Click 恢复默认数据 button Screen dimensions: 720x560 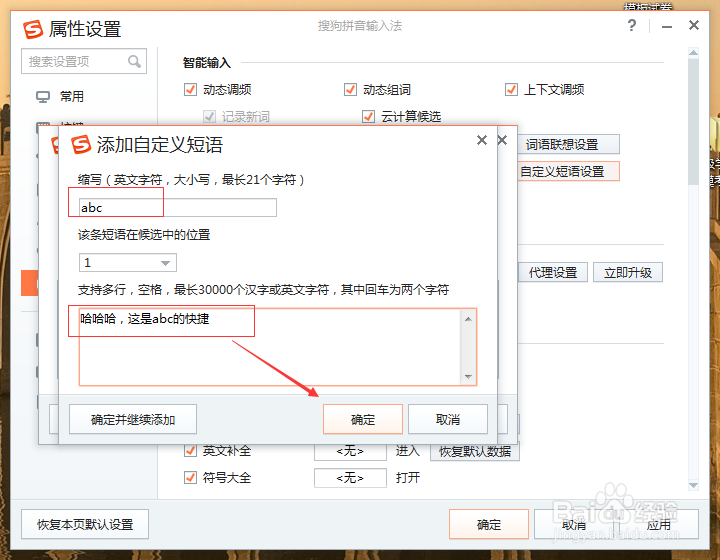pyautogui.click(x=475, y=452)
